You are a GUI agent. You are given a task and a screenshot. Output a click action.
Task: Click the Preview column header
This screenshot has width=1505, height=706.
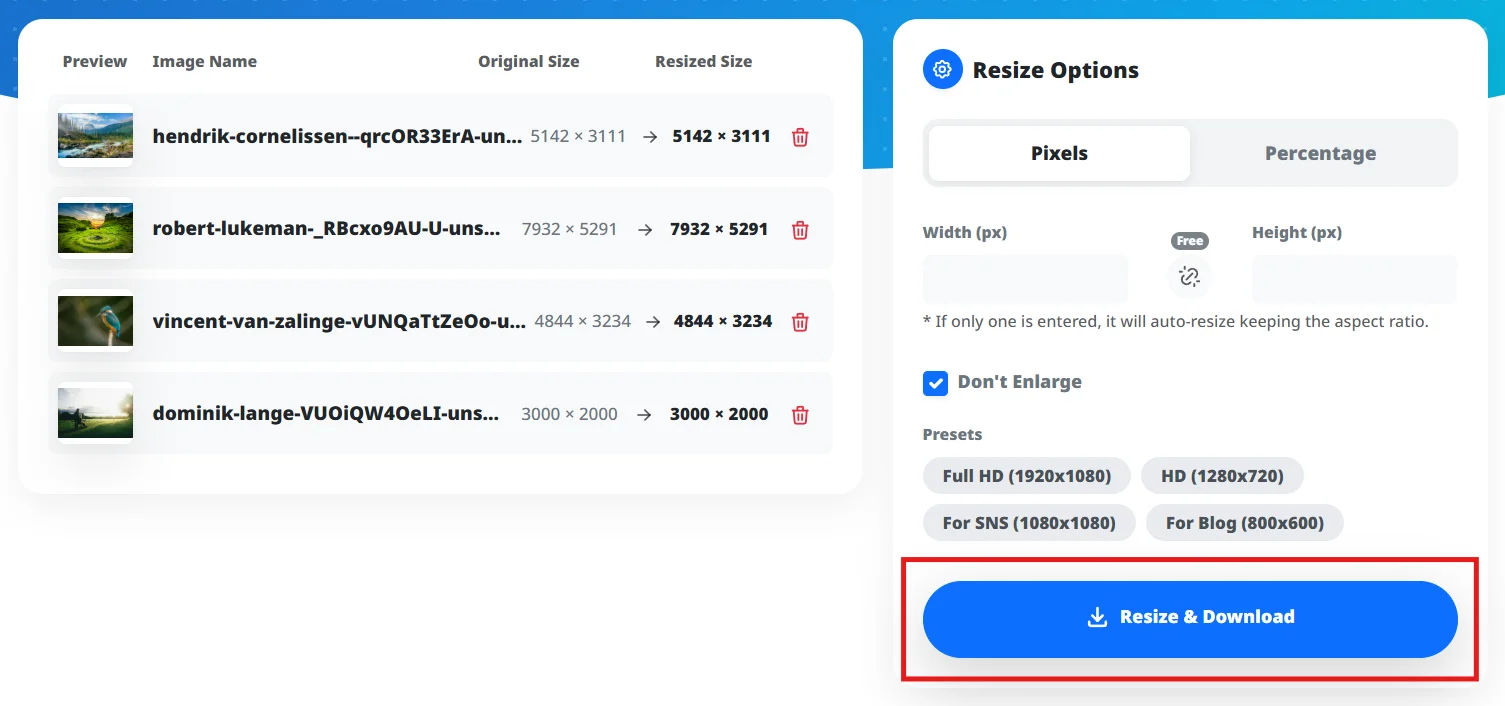[95, 62]
